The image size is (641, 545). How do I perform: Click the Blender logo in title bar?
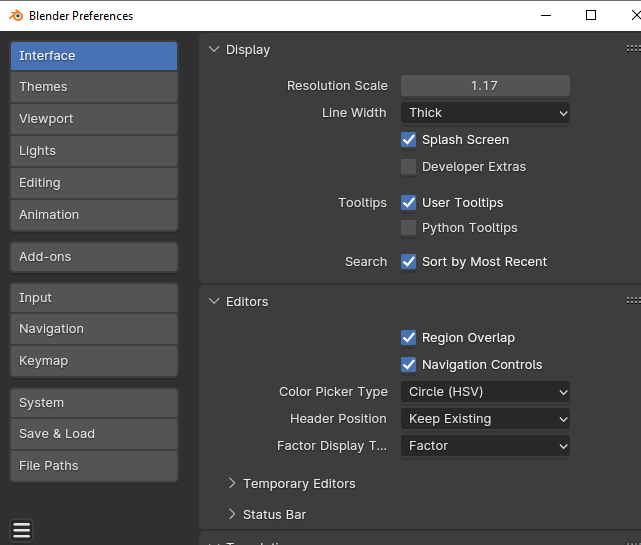coord(16,15)
